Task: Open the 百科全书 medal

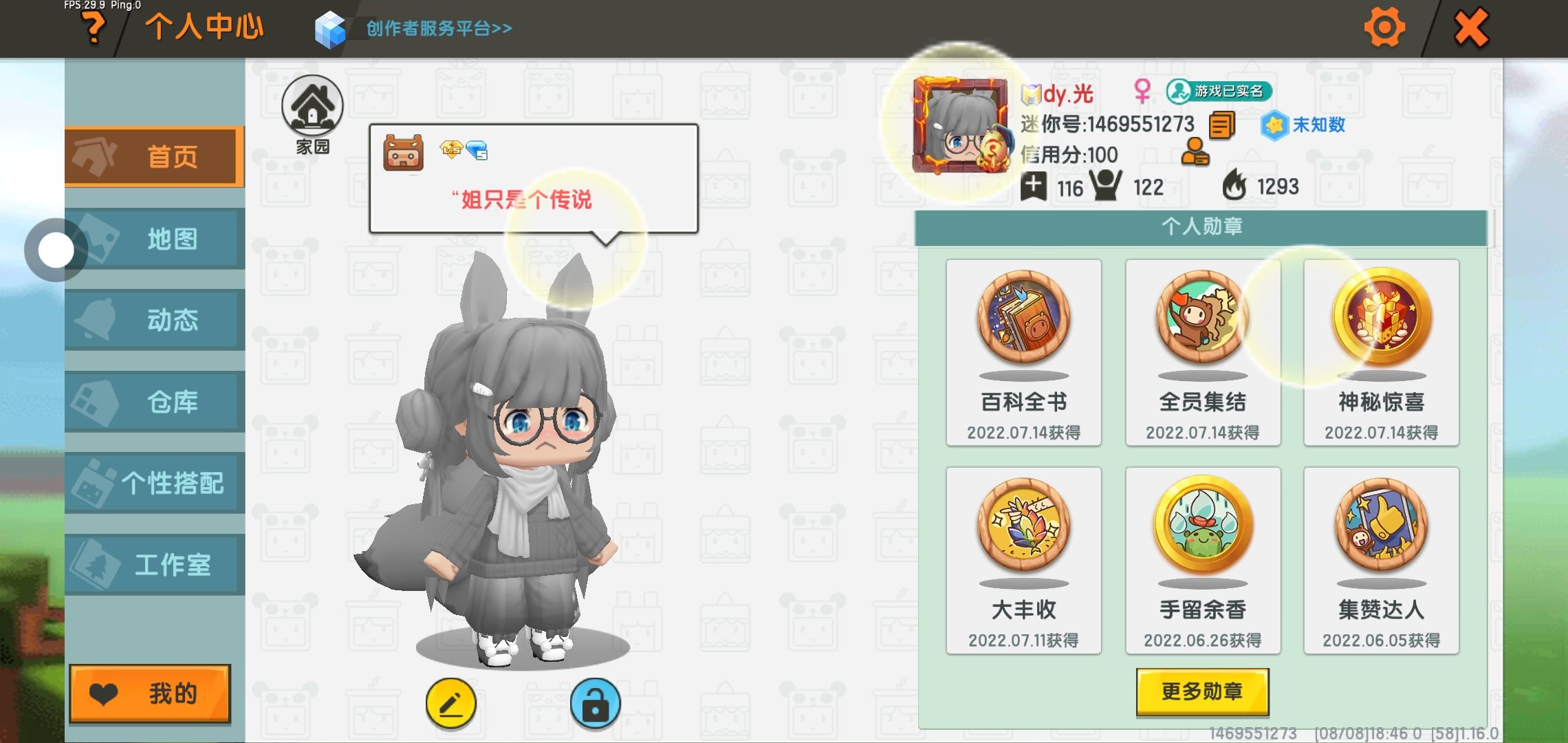Action: pyautogui.click(x=1024, y=353)
